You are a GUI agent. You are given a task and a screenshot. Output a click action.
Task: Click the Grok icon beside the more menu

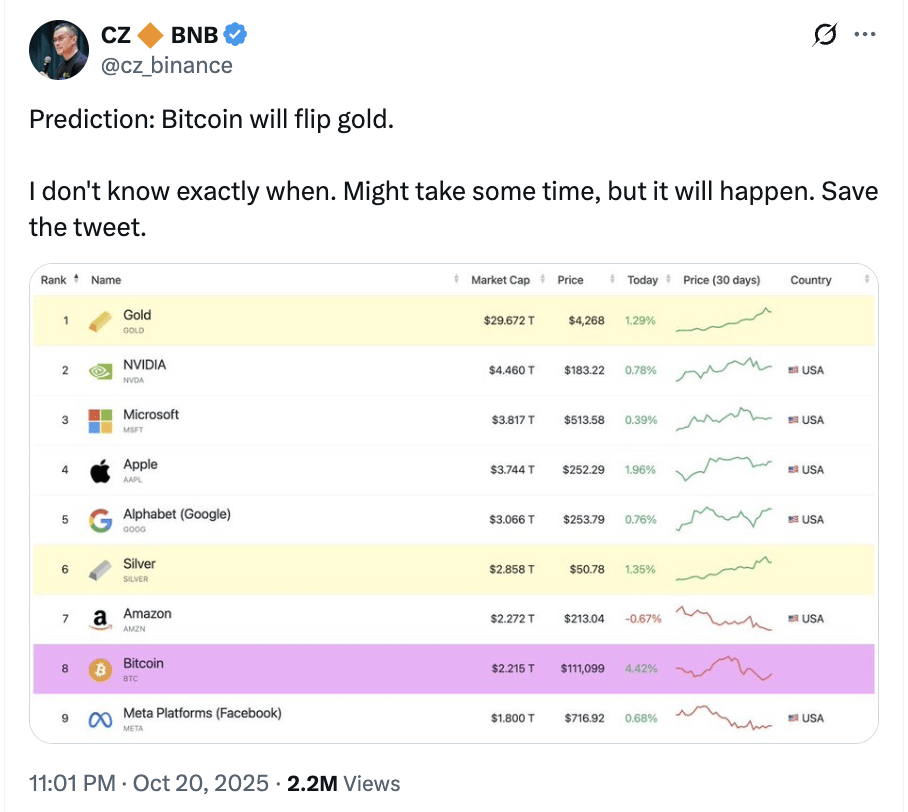point(825,35)
